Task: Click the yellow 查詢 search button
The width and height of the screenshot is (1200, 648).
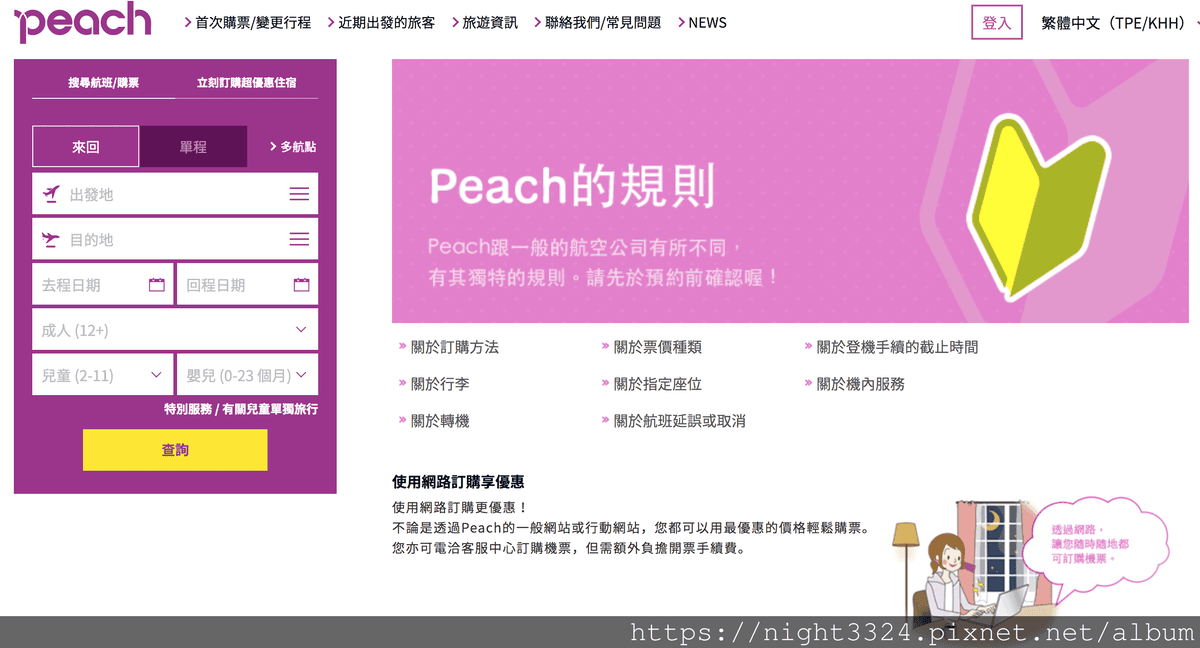Action: click(x=175, y=450)
